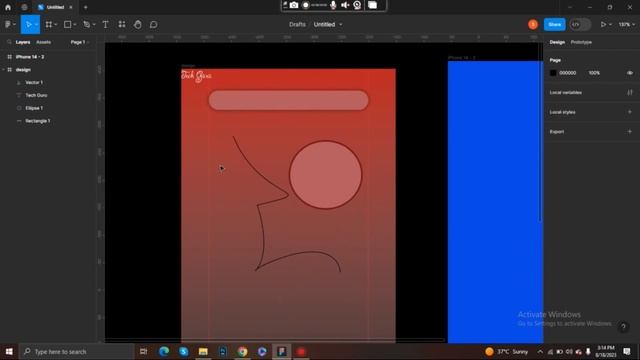
Task: Select the Pen tool
Action: click(87, 24)
